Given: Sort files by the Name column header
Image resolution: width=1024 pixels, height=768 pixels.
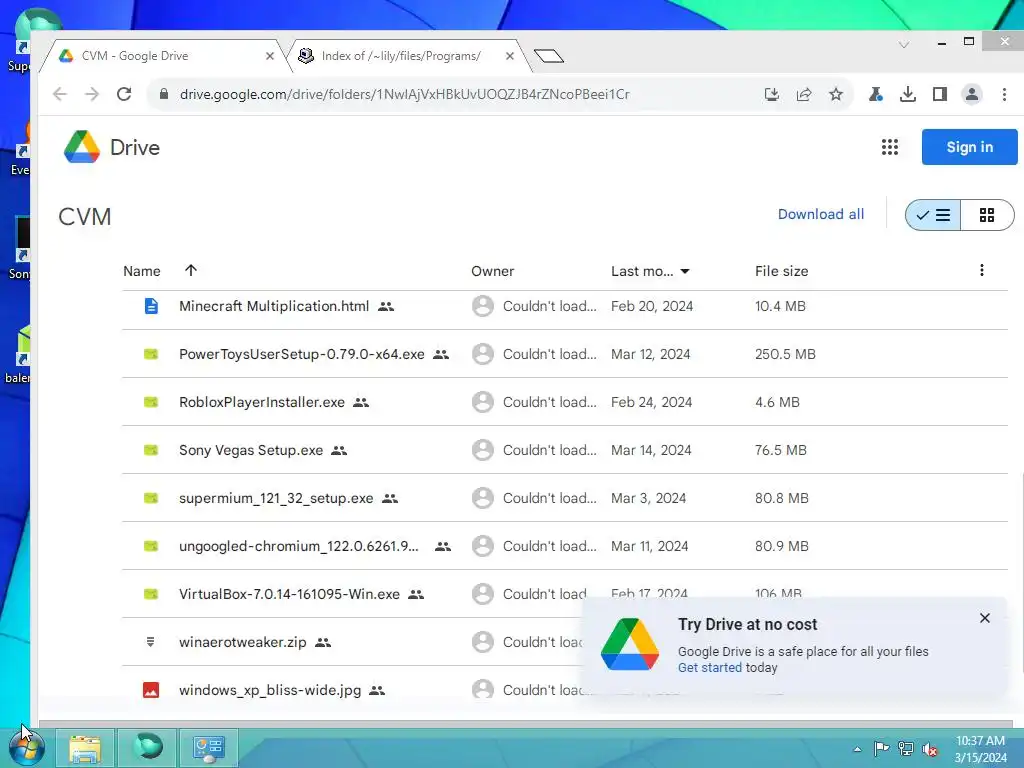Looking at the screenshot, I should [142, 271].
